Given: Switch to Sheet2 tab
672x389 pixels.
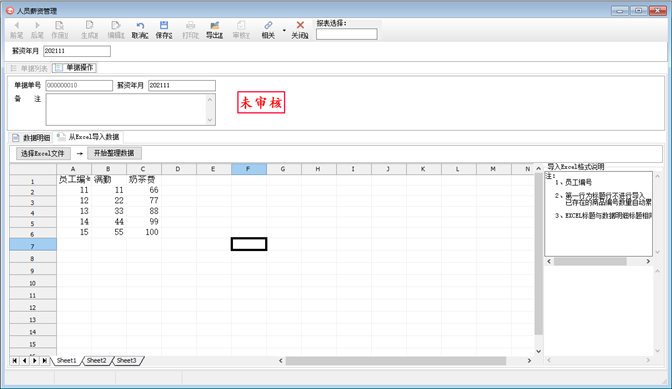Looking at the screenshot, I should pos(96,361).
